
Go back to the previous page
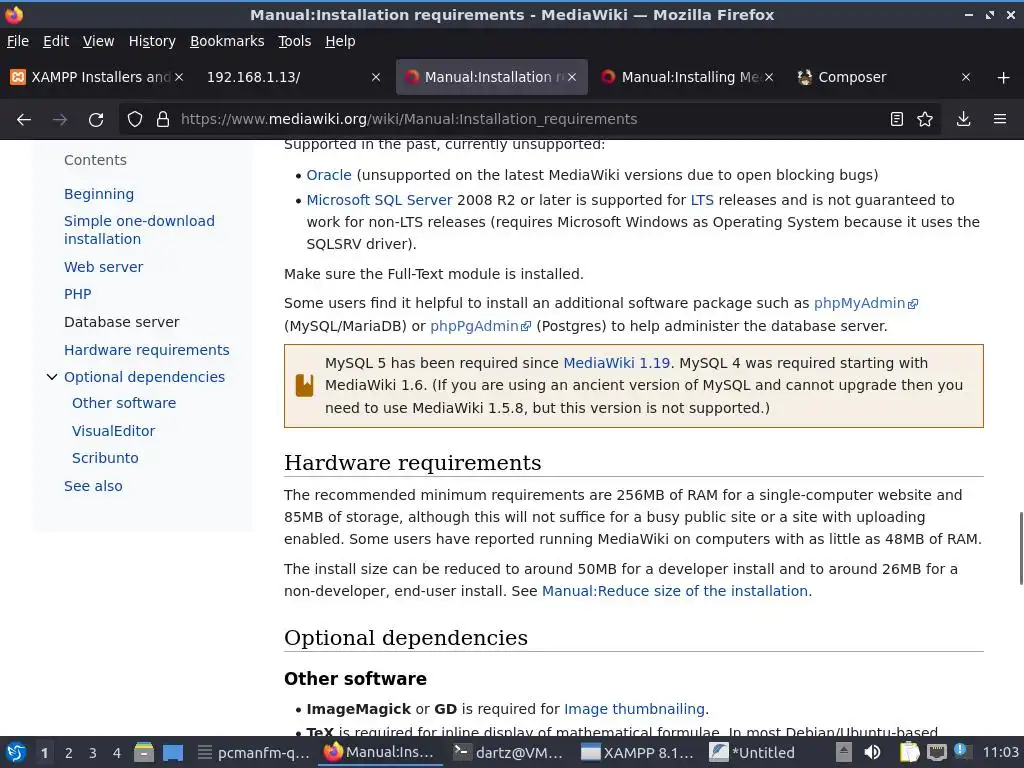coord(24,120)
